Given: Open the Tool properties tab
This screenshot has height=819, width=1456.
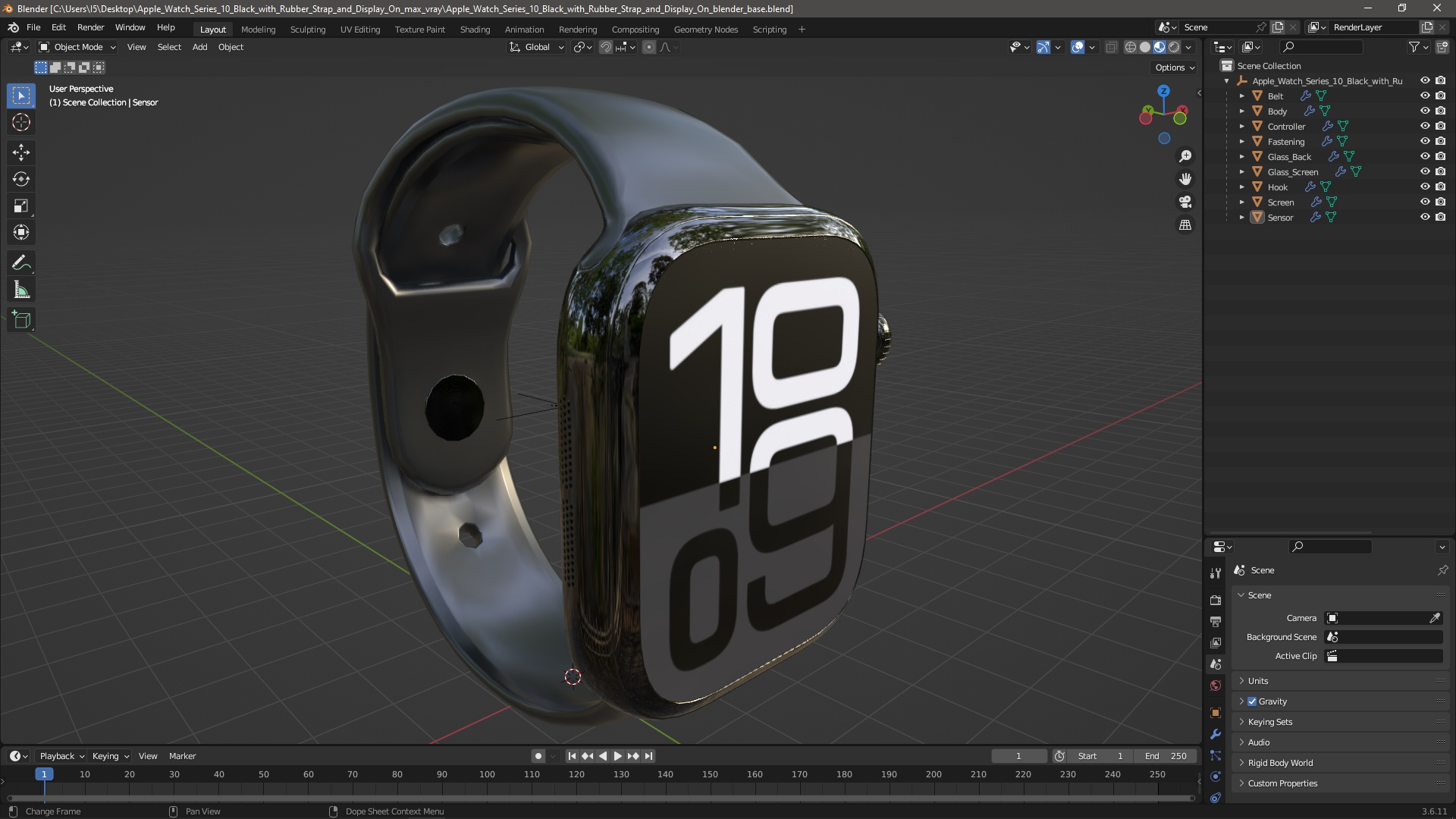Looking at the screenshot, I should [1216, 573].
